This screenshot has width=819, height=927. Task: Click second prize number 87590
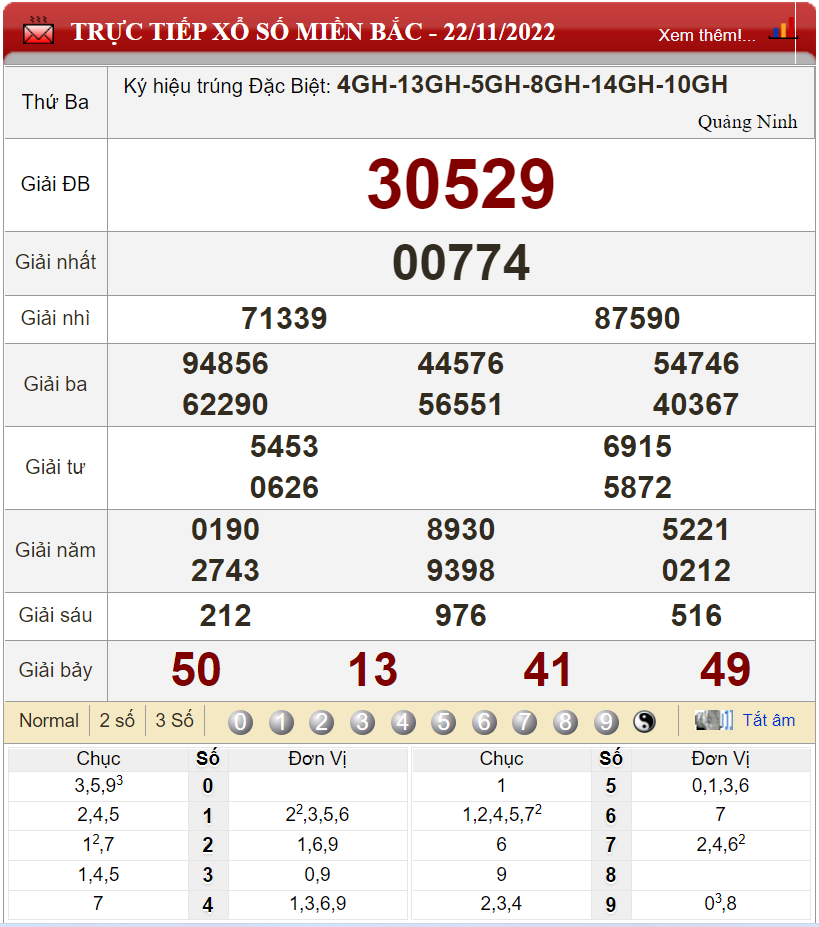point(637,319)
